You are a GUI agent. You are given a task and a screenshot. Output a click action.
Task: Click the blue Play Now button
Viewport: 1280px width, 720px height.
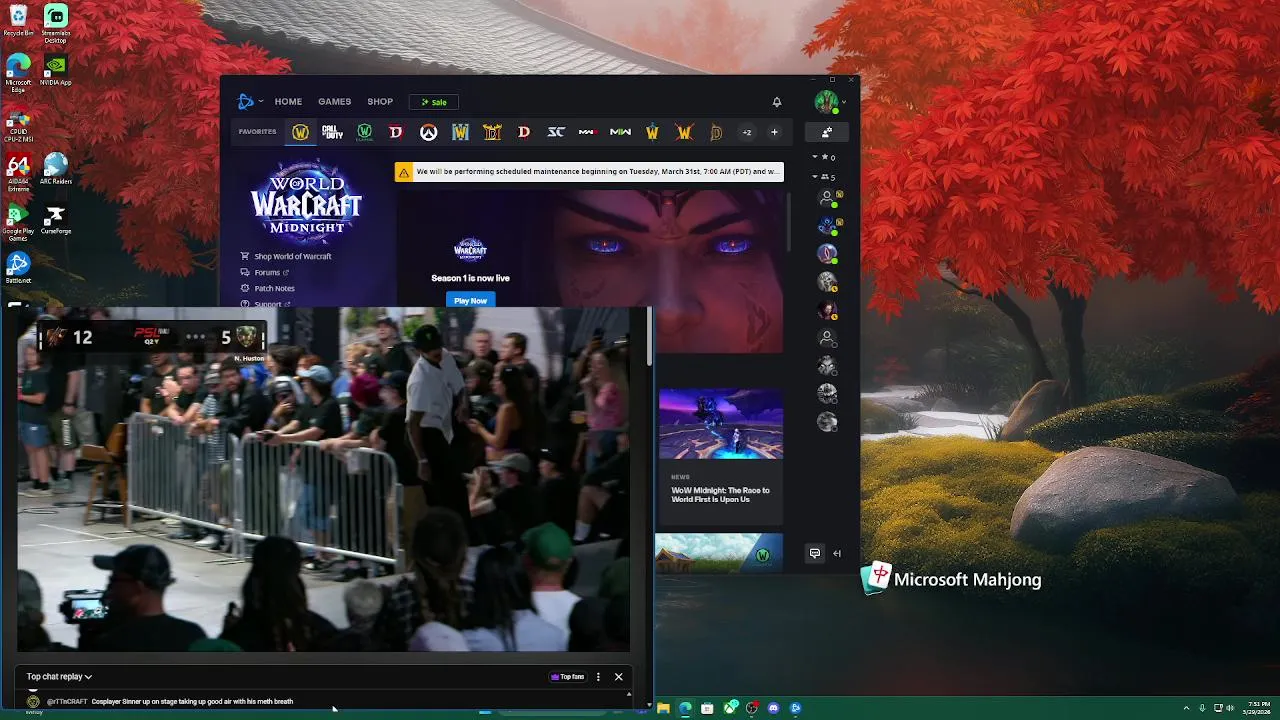470,300
